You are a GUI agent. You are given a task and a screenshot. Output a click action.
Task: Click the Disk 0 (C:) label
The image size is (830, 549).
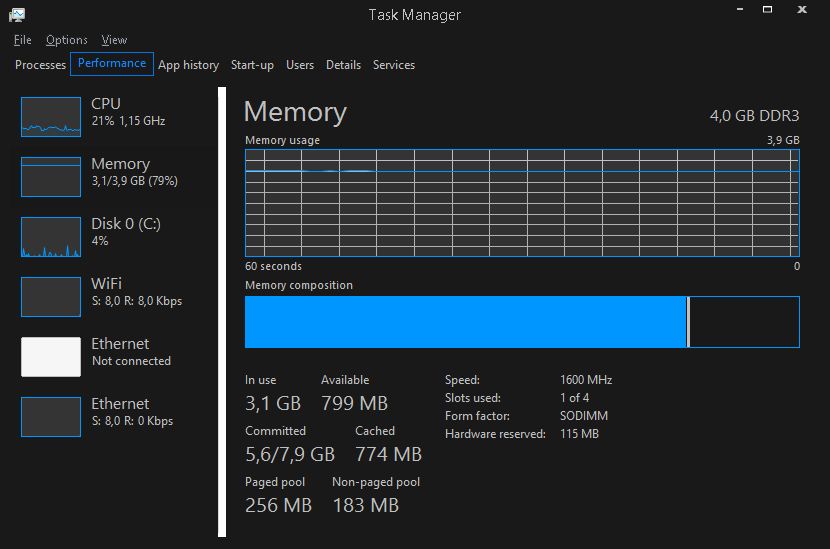pyautogui.click(x=126, y=224)
